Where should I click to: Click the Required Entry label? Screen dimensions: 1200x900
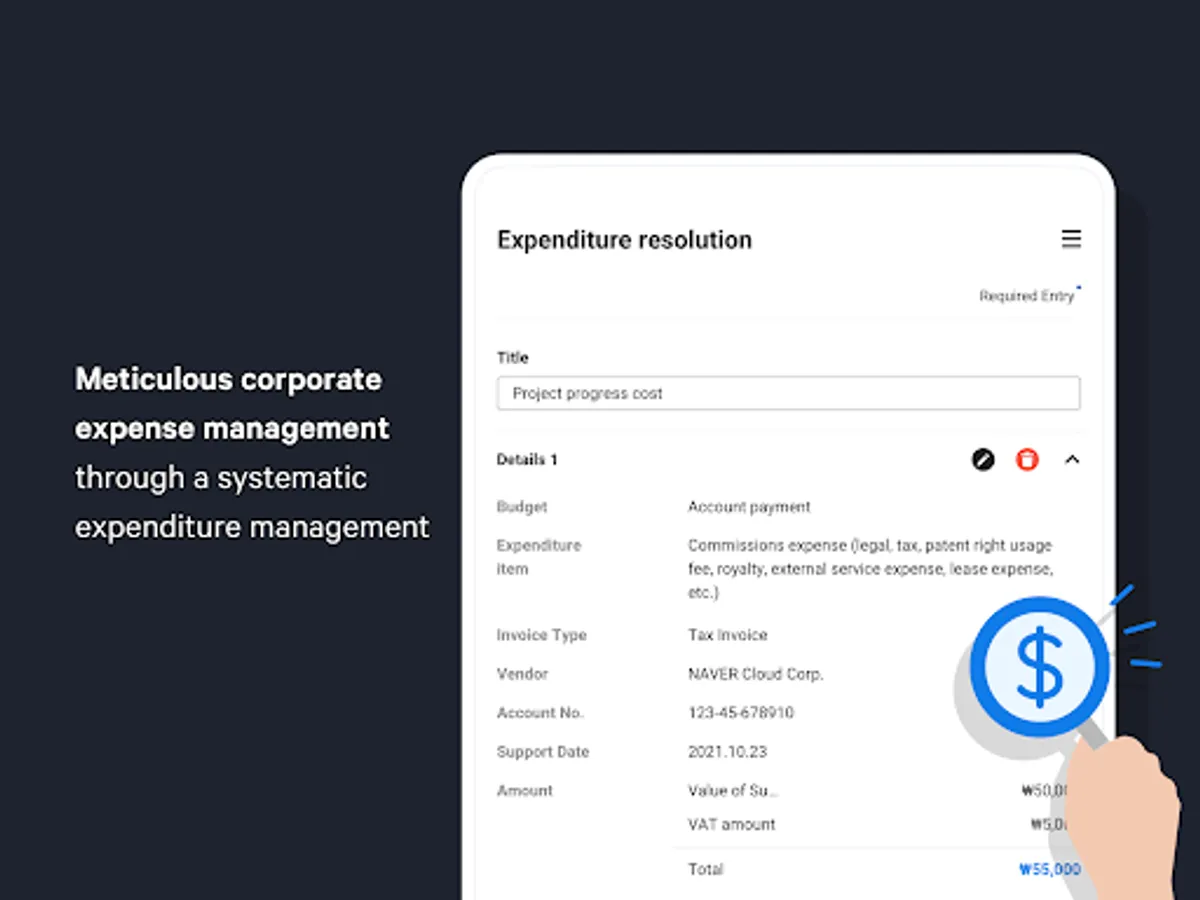click(x=1027, y=296)
